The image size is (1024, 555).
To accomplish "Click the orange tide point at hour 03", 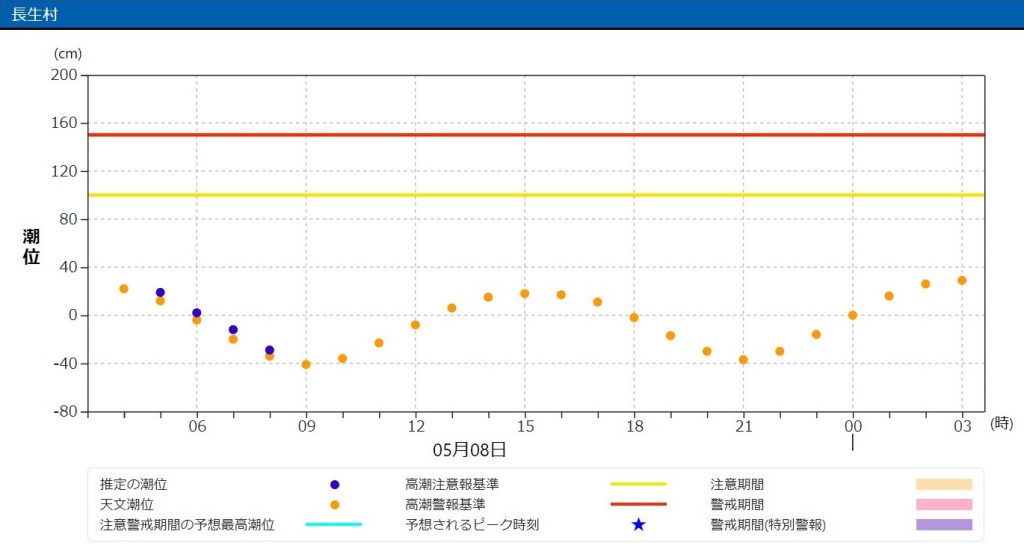I will coord(962,280).
